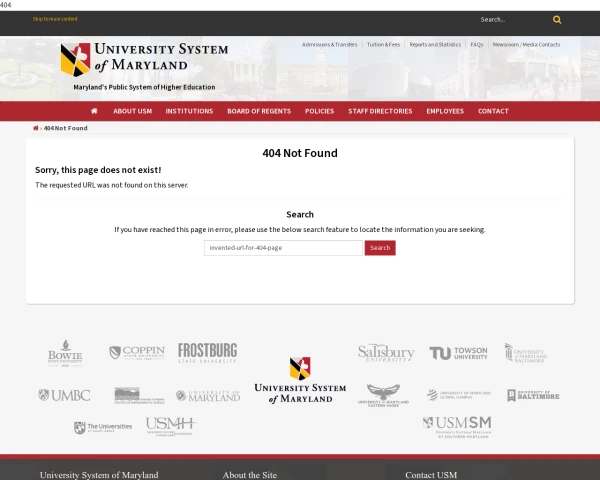The height and width of the screenshot is (480, 600).
Task: Click the central University System of Maryland footer logo
Action: pos(300,380)
